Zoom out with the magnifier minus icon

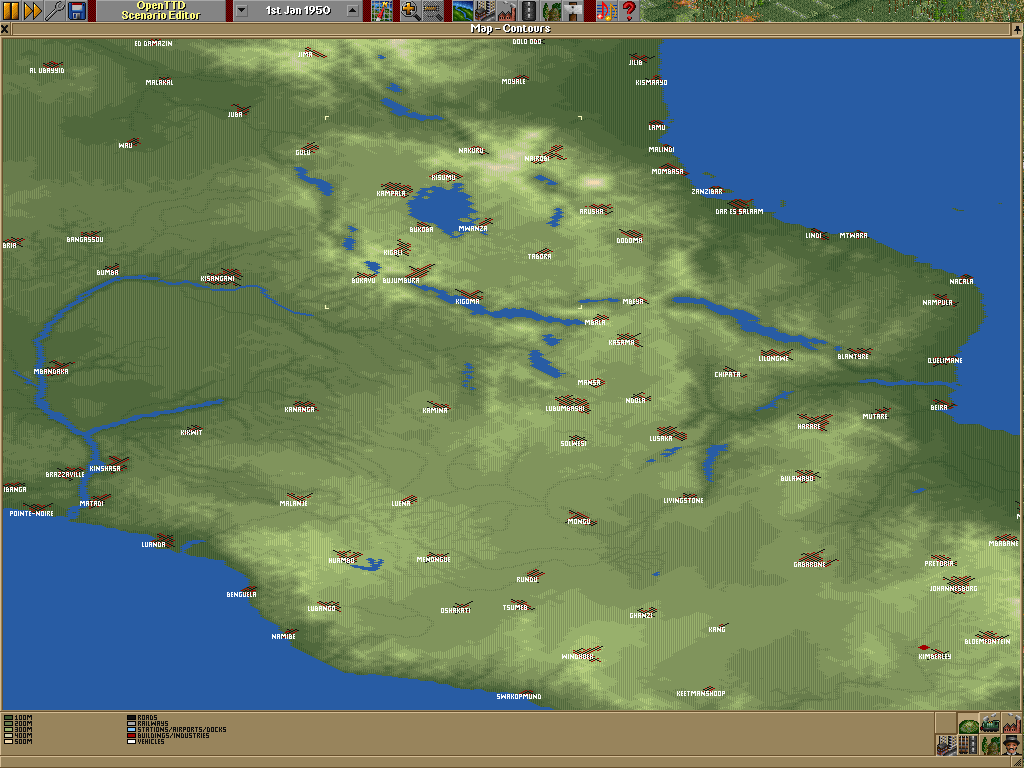(x=432, y=10)
